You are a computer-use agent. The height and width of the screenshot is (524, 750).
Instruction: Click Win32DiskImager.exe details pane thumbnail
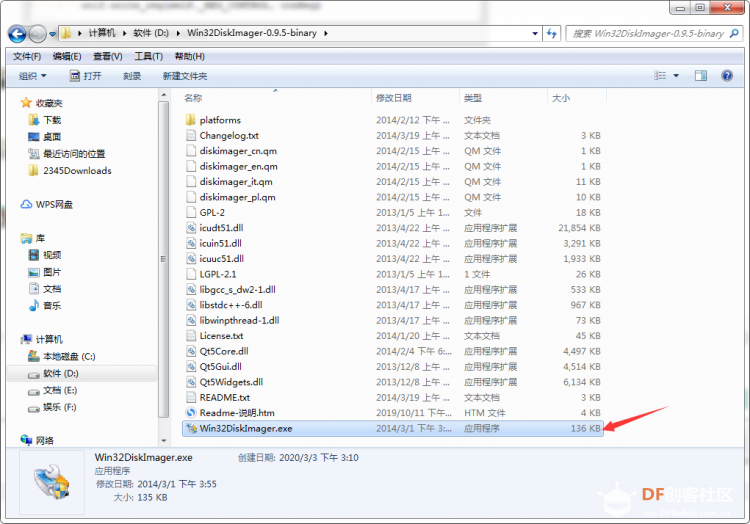pos(52,482)
